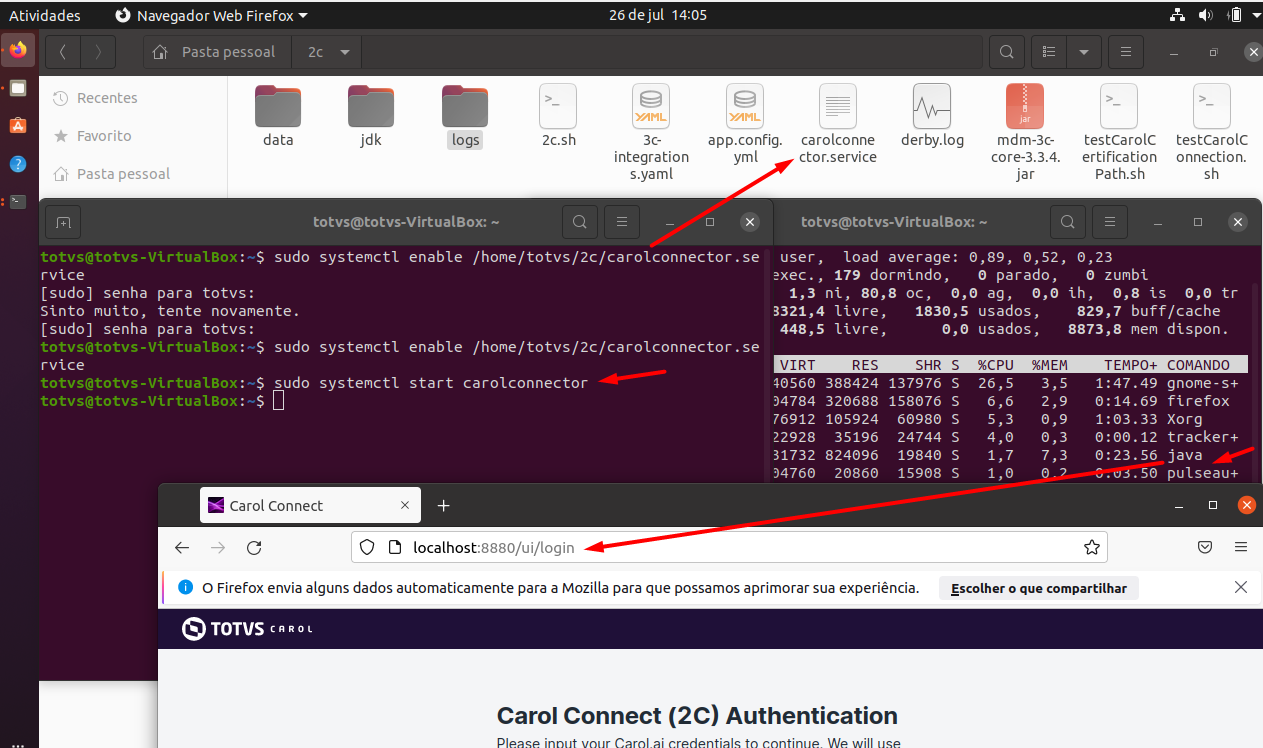Click the TOTVS Carol logo
The width and height of the screenshot is (1263, 748).
click(247, 629)
